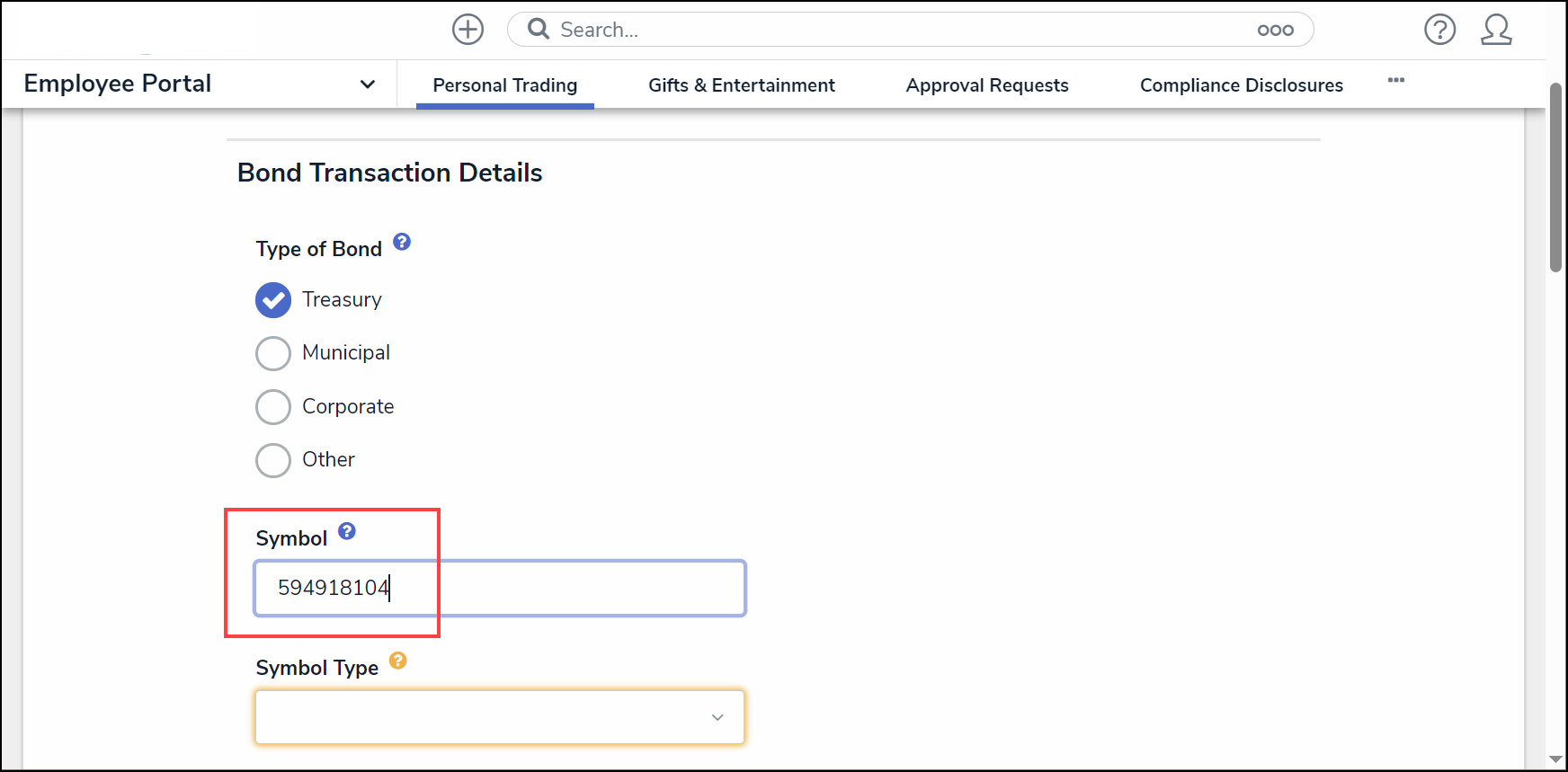Show help tooltip for Symbol field
This screenshot has width=1568, height=772.
pos(347,531)
